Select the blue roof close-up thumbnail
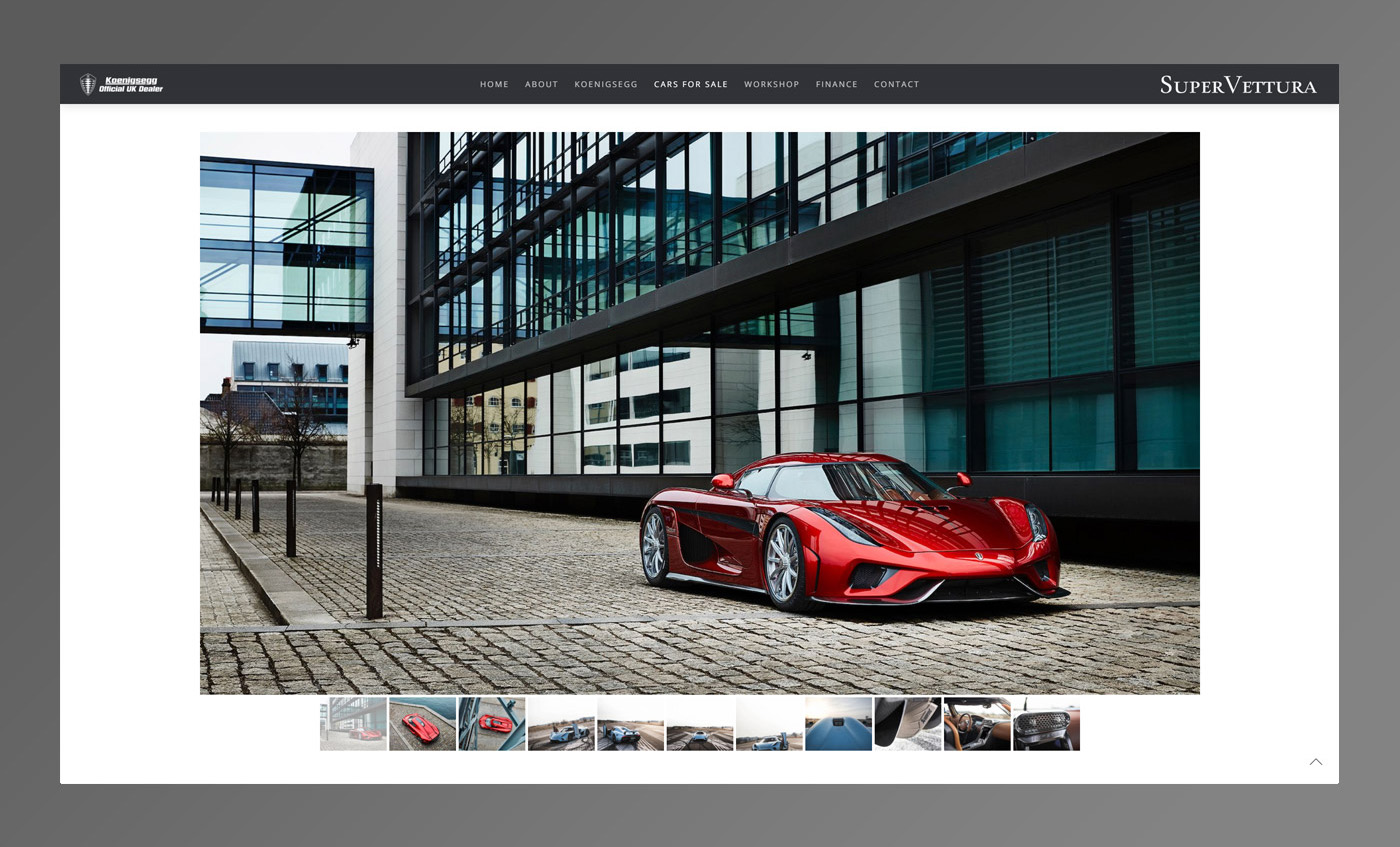Screen dimensions: 1400x847 point(838,724)
